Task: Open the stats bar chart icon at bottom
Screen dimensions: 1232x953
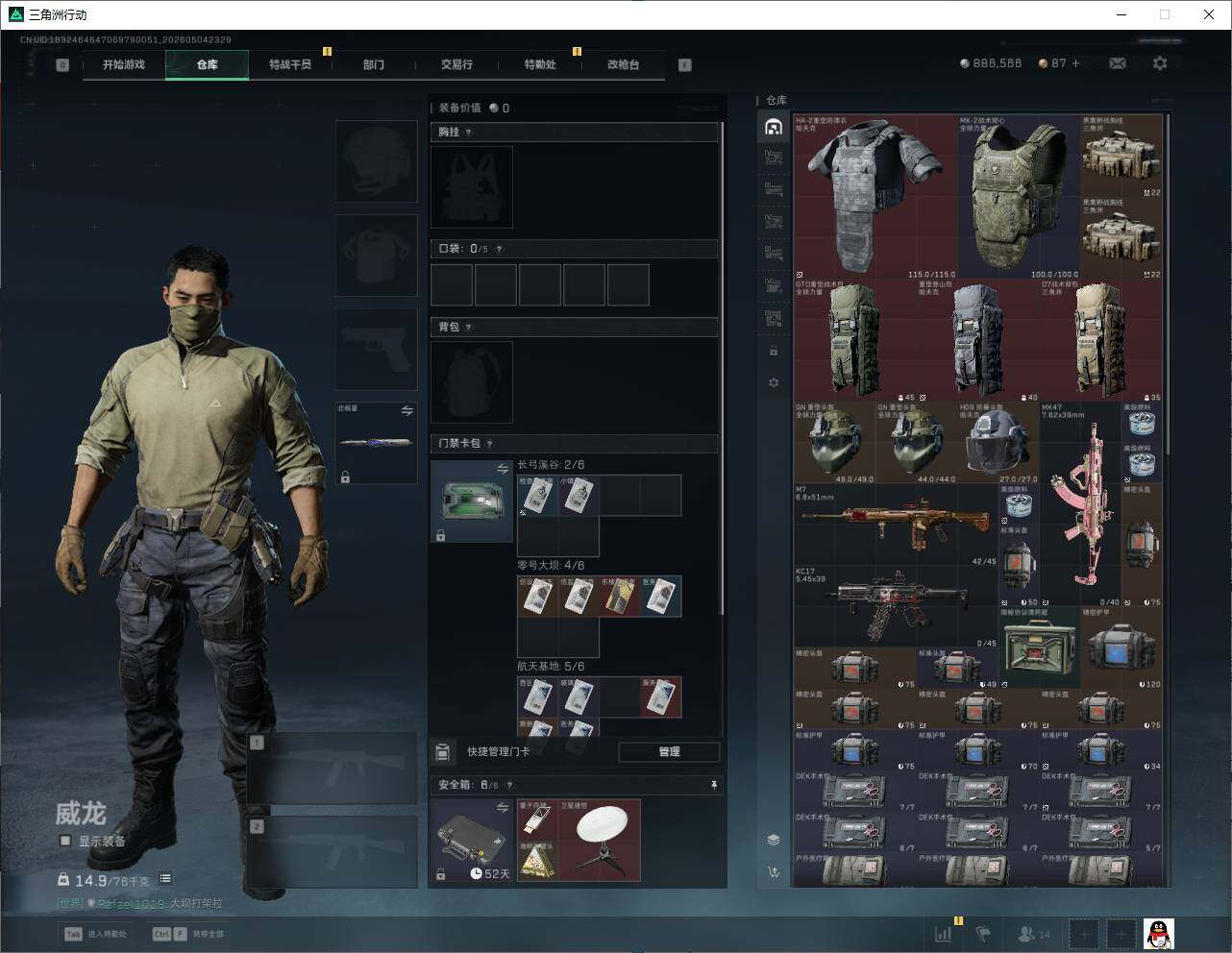Action: (x=944, y=933)
